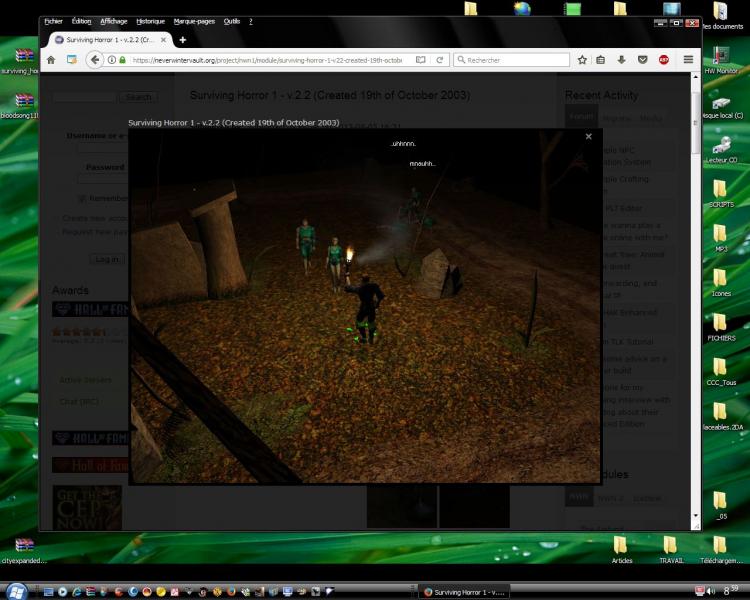This screenshot has height=600, width=750.
Task: Open the Fichier menu
Action: 54,21
